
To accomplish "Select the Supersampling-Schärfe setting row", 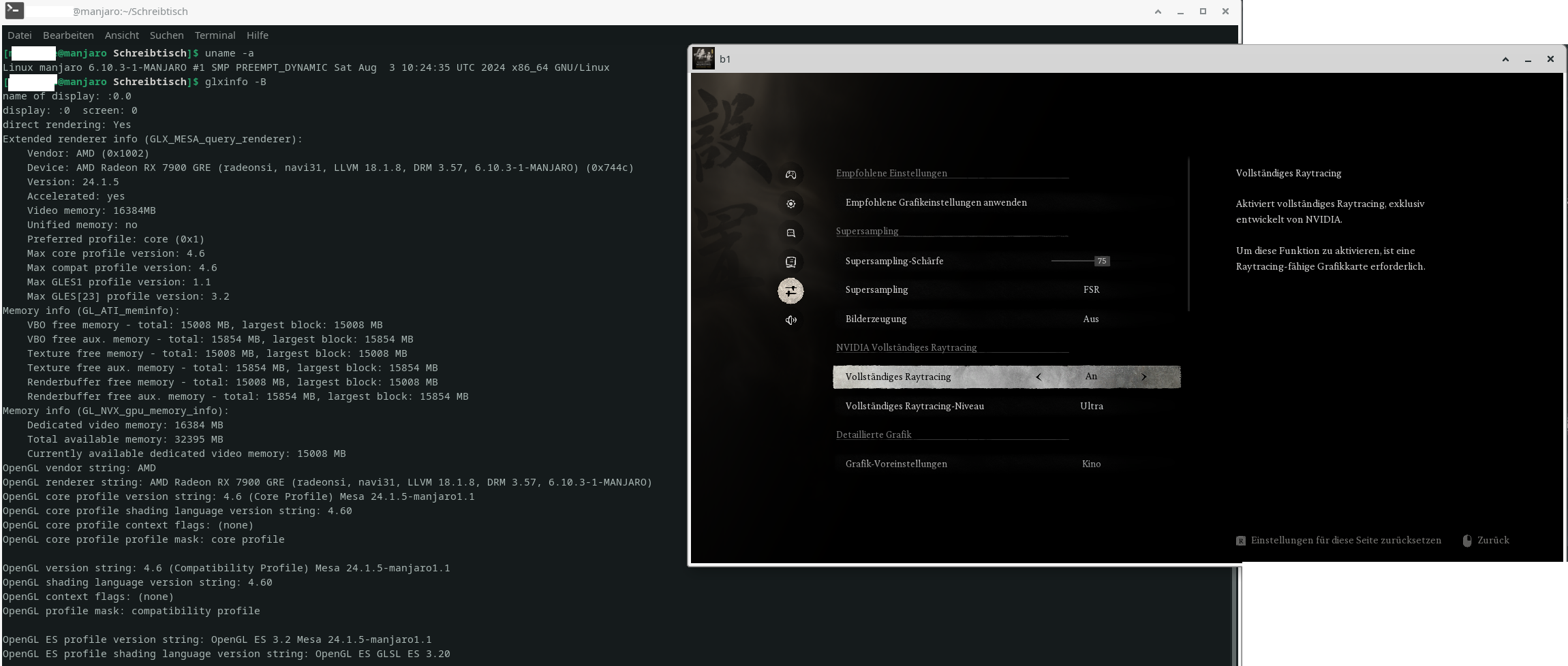I will (x=1006, y=261).
